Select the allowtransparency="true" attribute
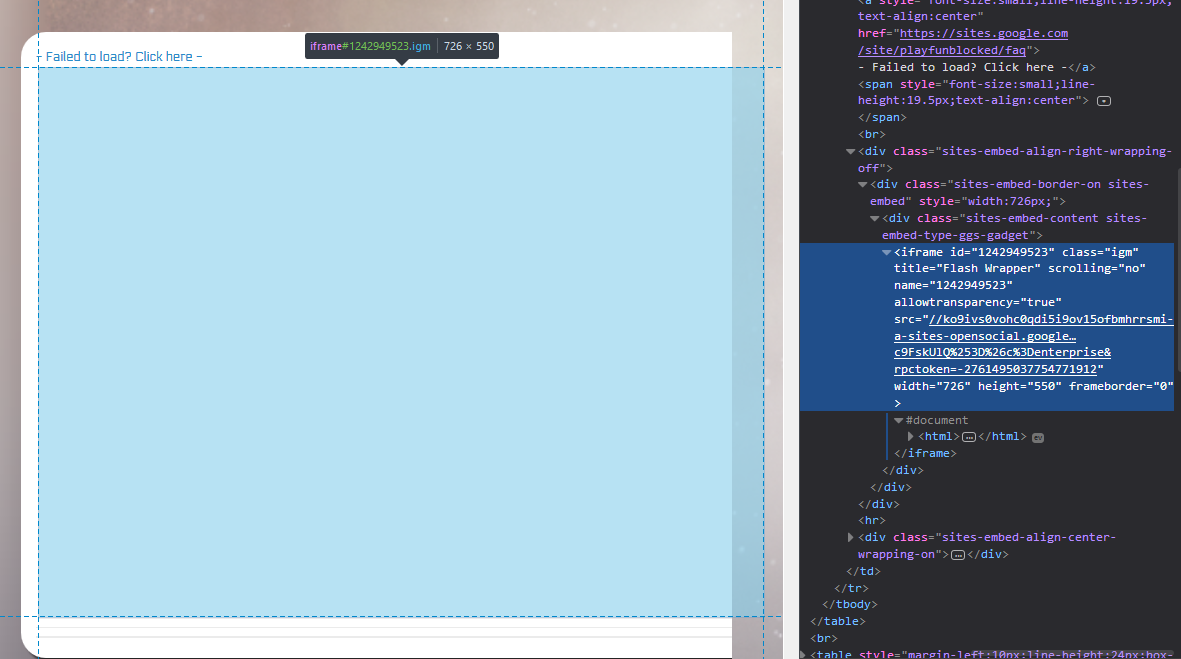Screen dimensions: 1181x659 (978, 302)
